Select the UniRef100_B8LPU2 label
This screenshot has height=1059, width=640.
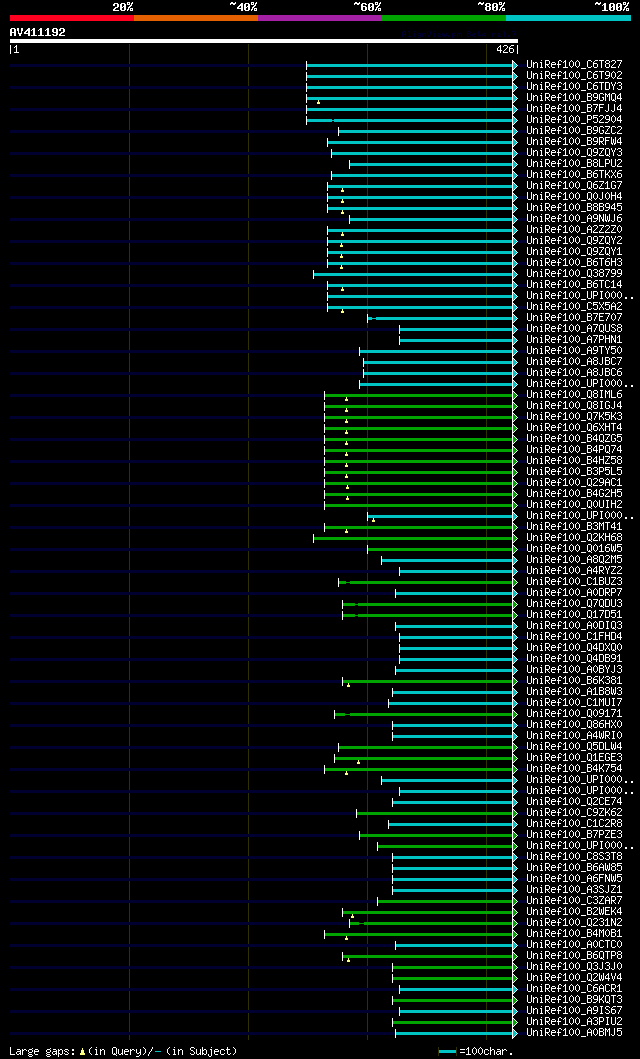(x=575, y=164)
